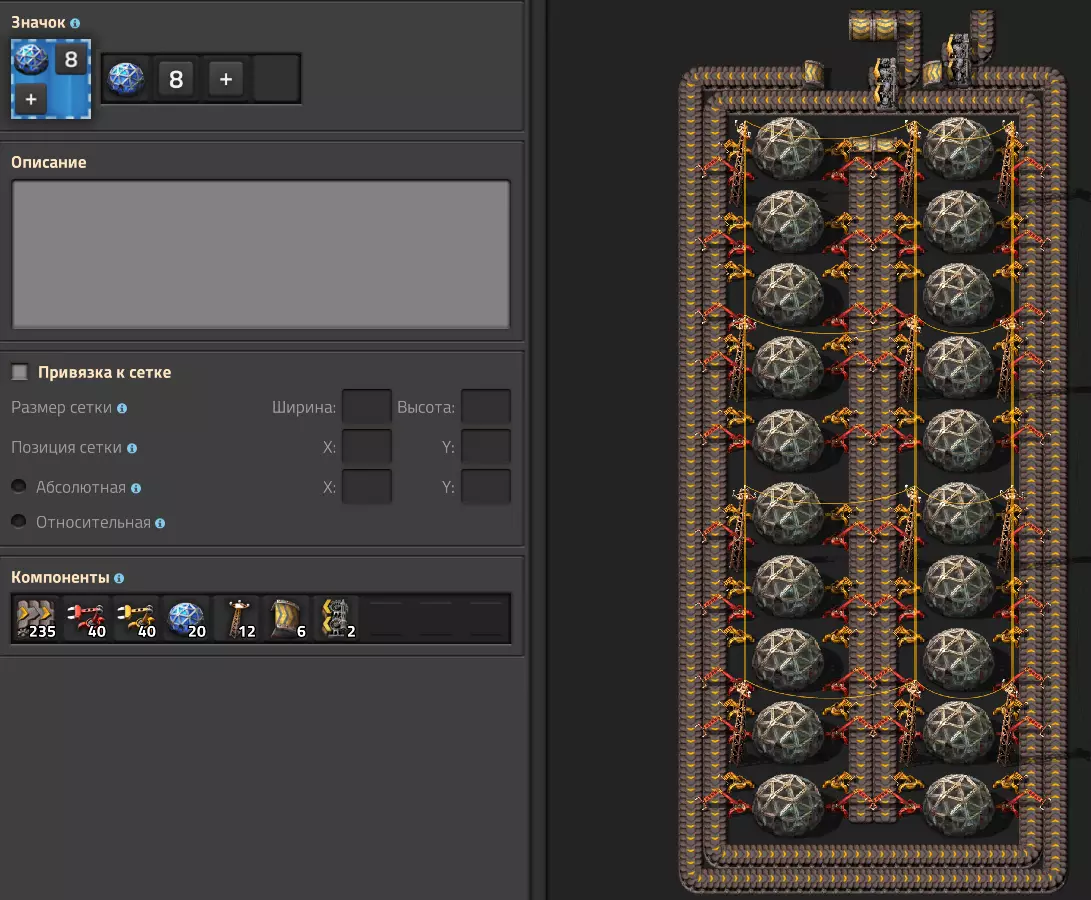Select the blue sphere icon in icon row
The image size is (1091, 900).
click(x=126, y=79)
